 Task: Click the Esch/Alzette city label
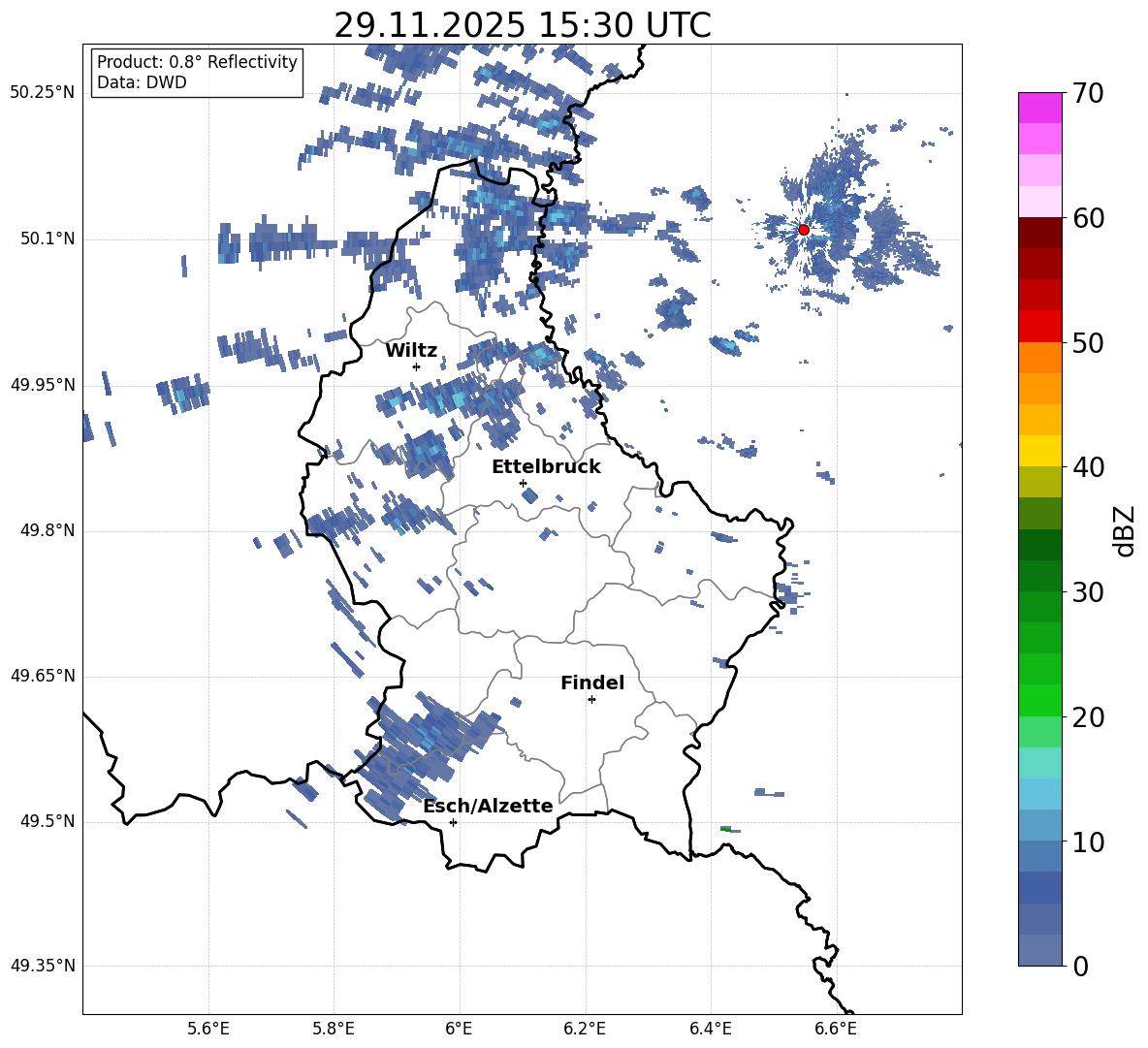(488, 806)
